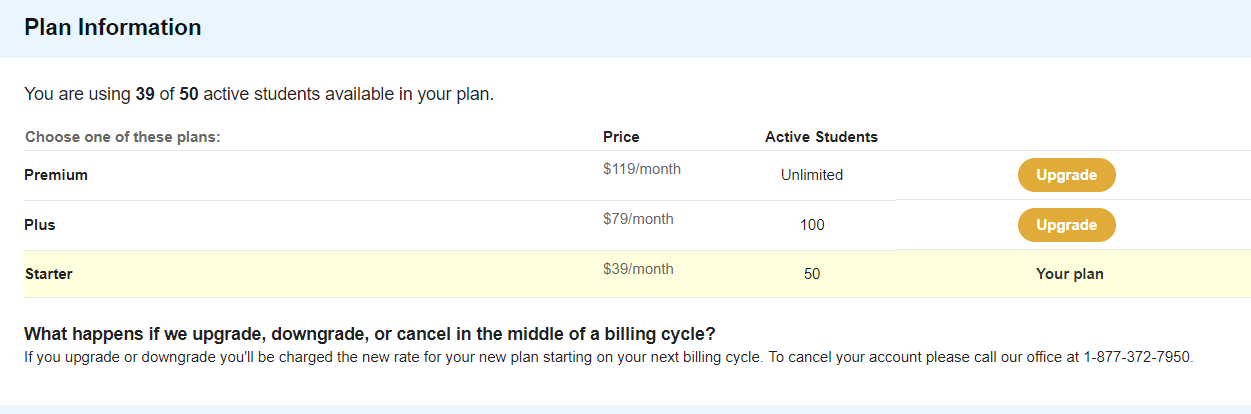Click the highlighted Starter plan name

click(x=49, y=273)
